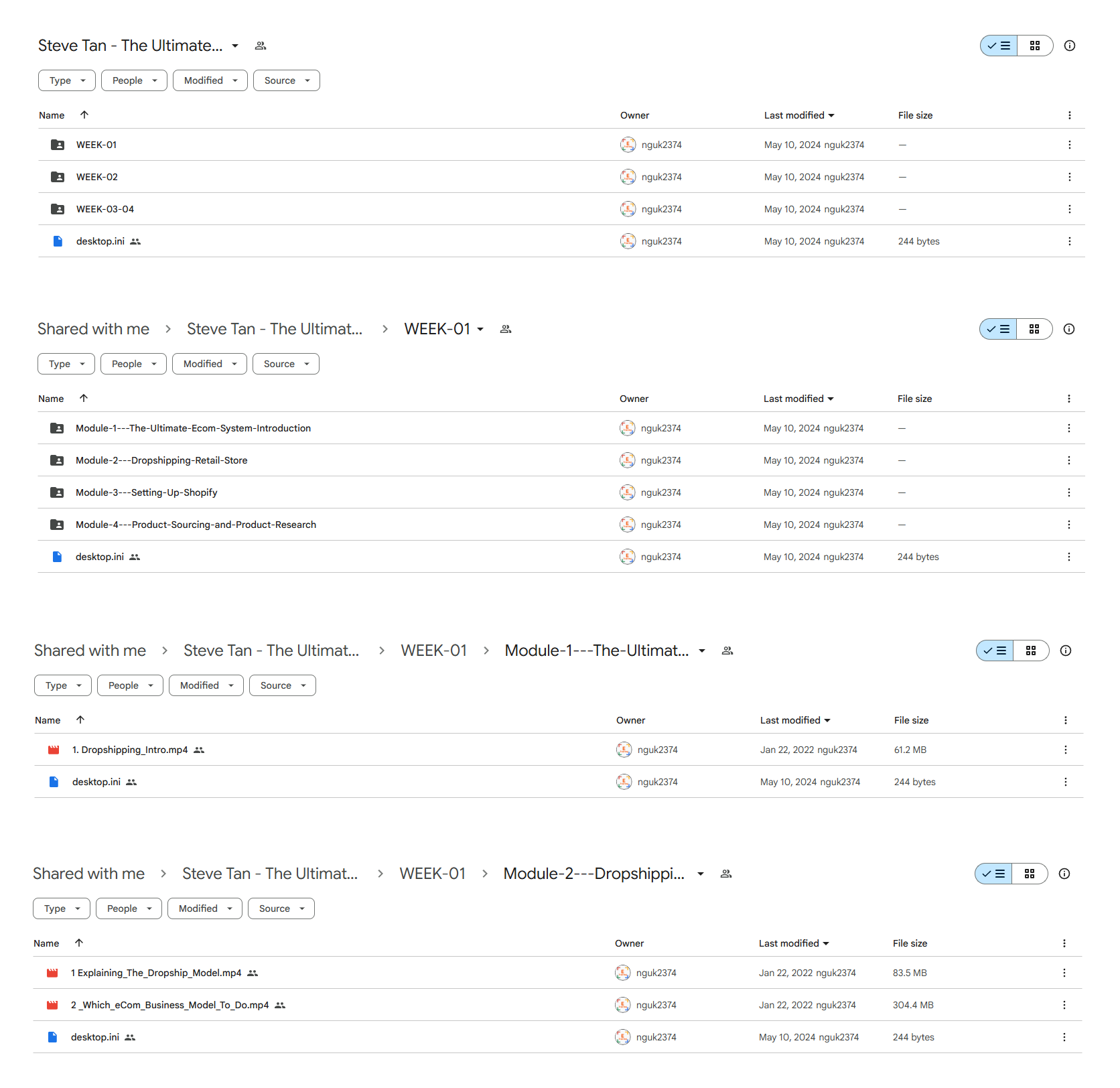
Task: Click the Owner column header in the Steve Tan listing
Action: point(634,115)
